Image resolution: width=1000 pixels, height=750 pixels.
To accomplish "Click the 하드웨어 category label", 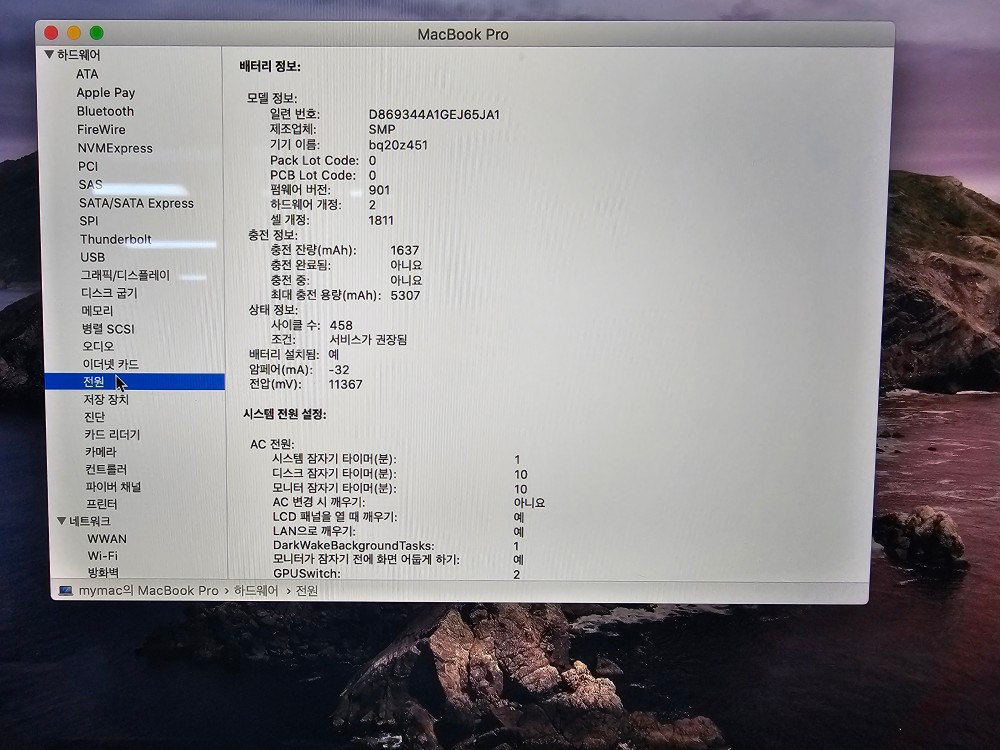I will point(78,55).
